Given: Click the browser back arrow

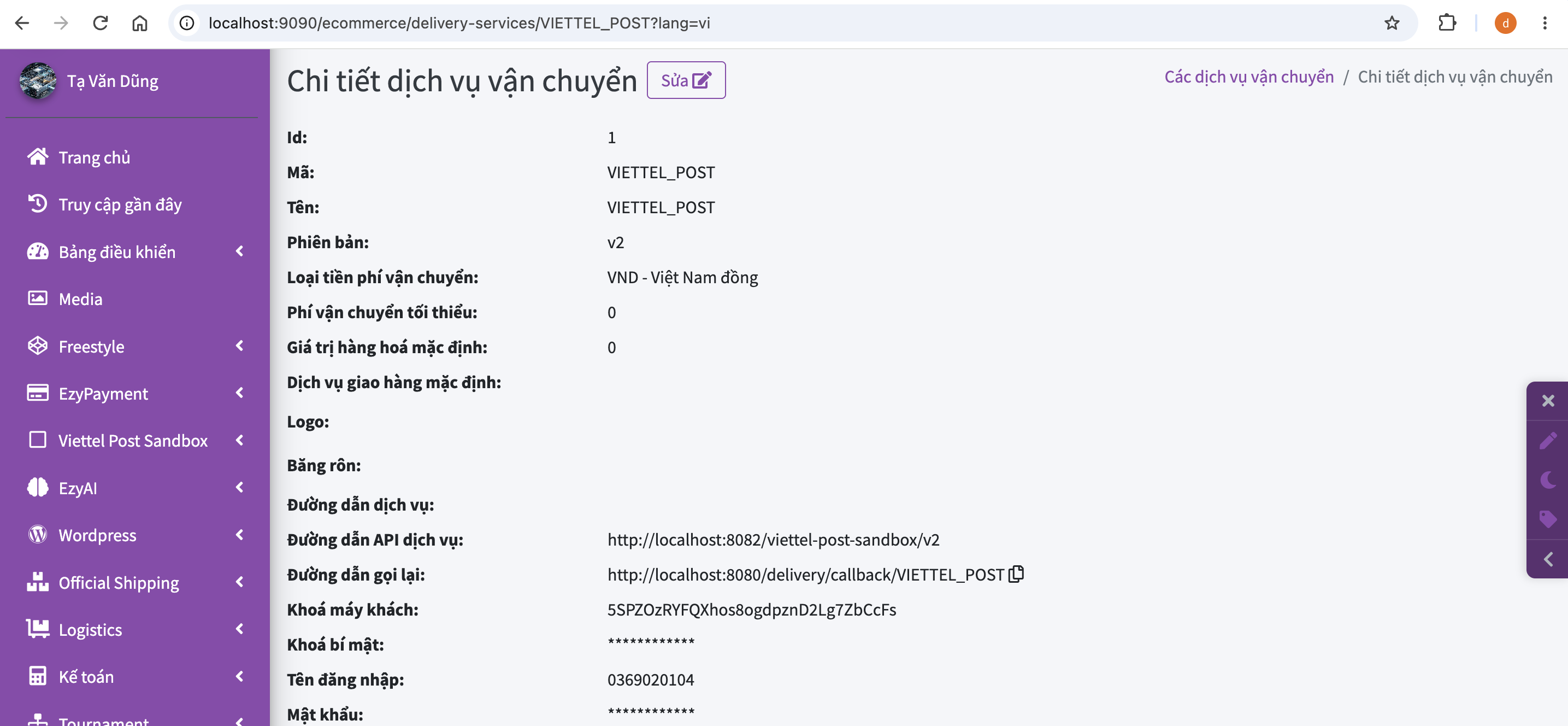Looking at the screenshot, I should [x=22, y=23].
